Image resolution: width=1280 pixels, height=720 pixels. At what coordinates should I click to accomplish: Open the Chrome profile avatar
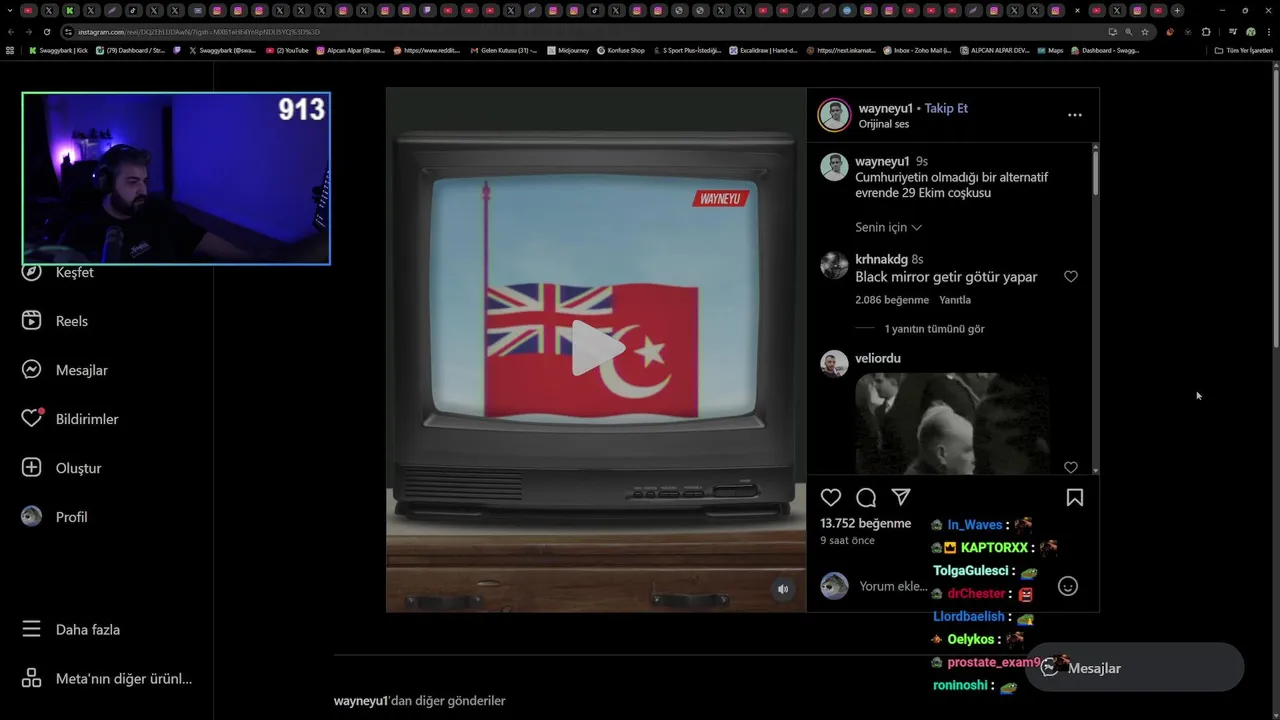click(x=1250, y=32)
